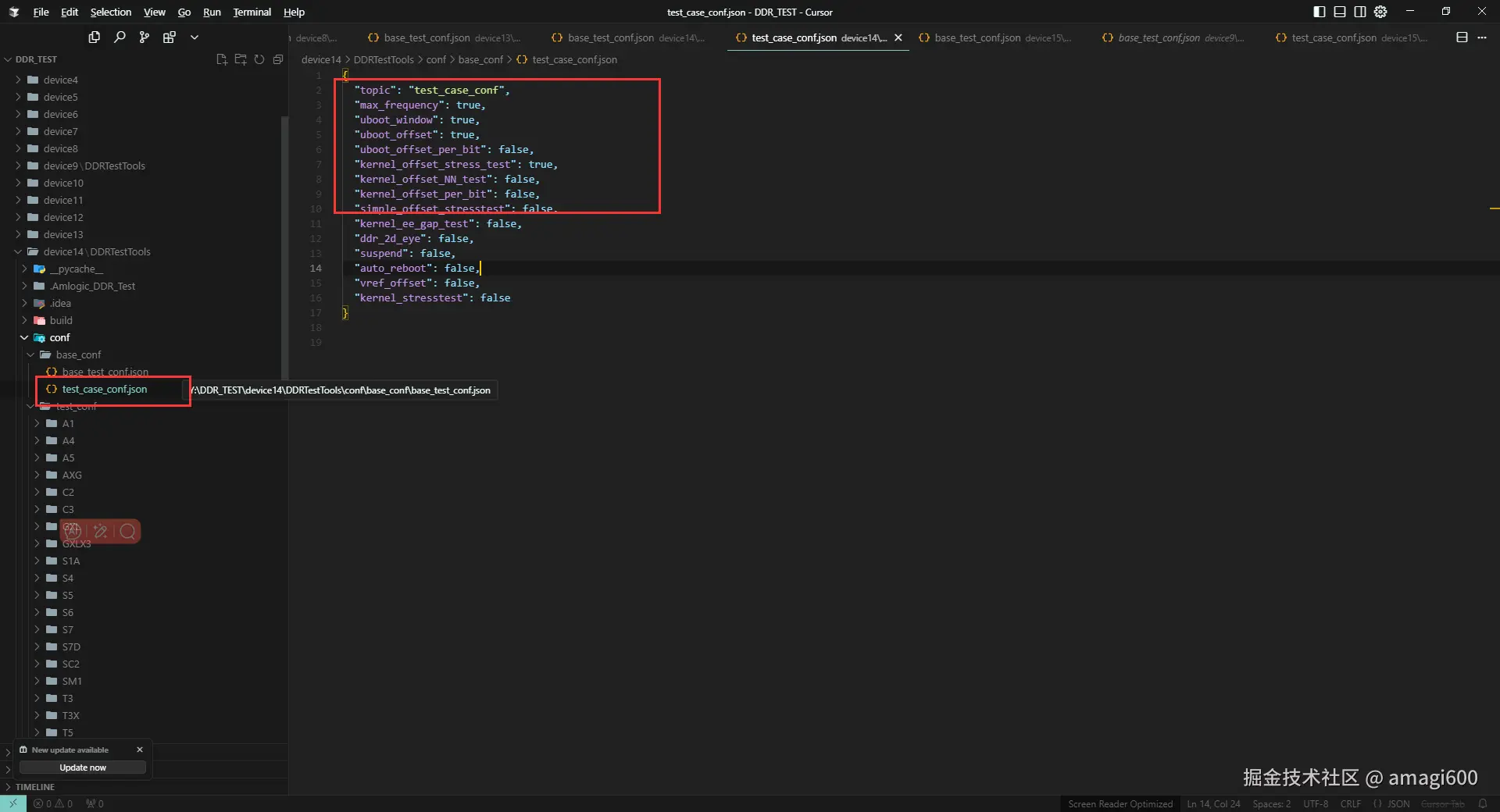Screen dimensions: 1500x812
Task: Change end of line sequence CRLF
Action: [1351, 803]
